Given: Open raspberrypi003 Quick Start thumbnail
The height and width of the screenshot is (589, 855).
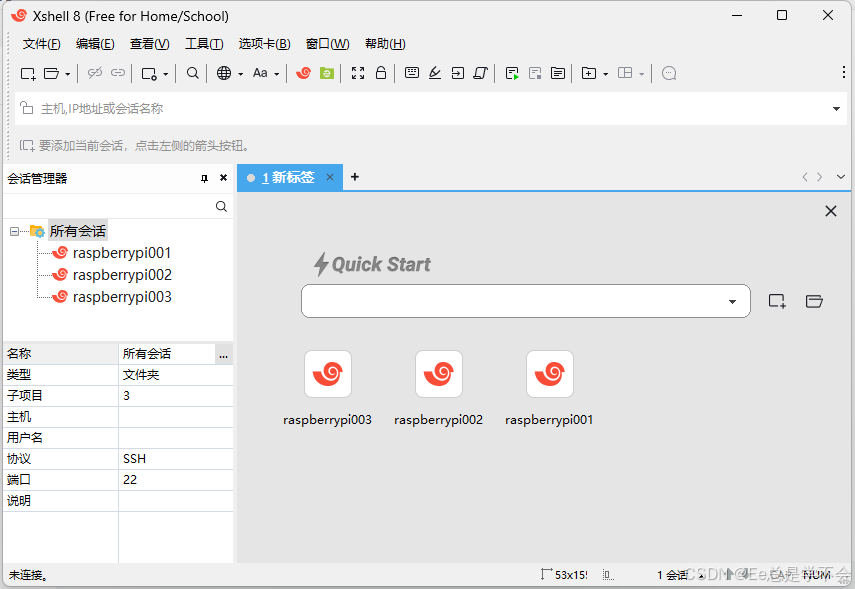Looking at the screenshot, I should click(x=328, y=374).
